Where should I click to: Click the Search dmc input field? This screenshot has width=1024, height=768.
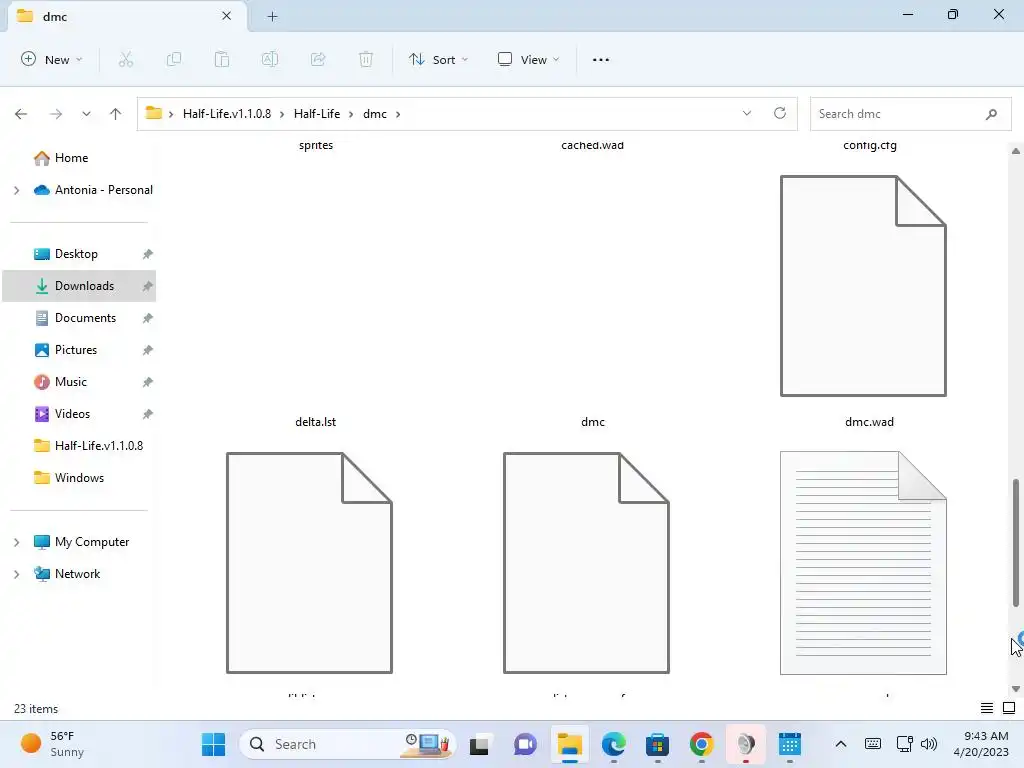pos(910,114)
